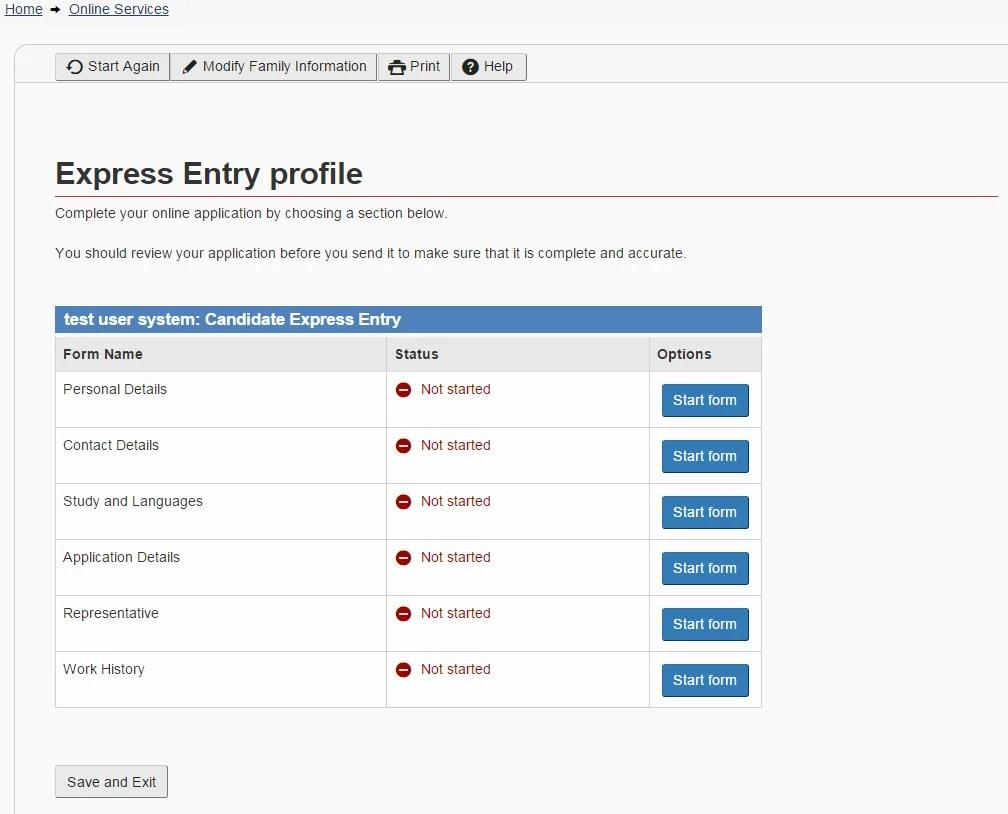
Task: Start the Work History form
Action: click(x=705, y=680)
